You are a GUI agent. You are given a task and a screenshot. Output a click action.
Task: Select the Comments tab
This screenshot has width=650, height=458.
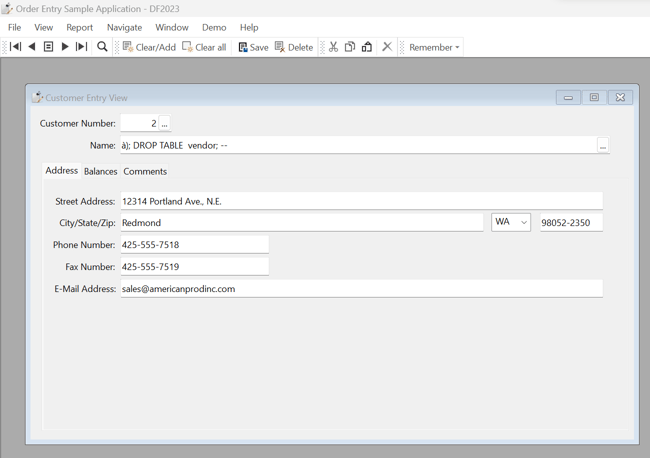pyautogui.click(x=145, y=172)
